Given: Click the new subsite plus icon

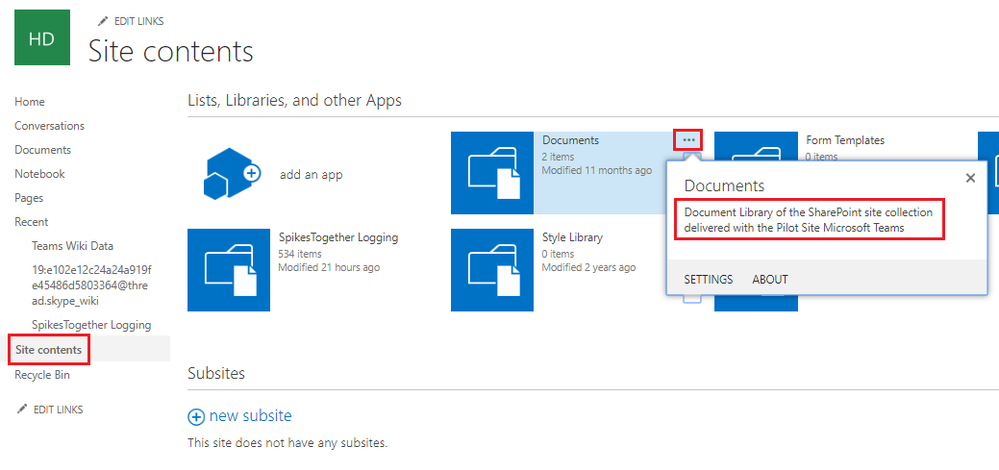Looking at the screenshot, I should (x=196, y=417).
